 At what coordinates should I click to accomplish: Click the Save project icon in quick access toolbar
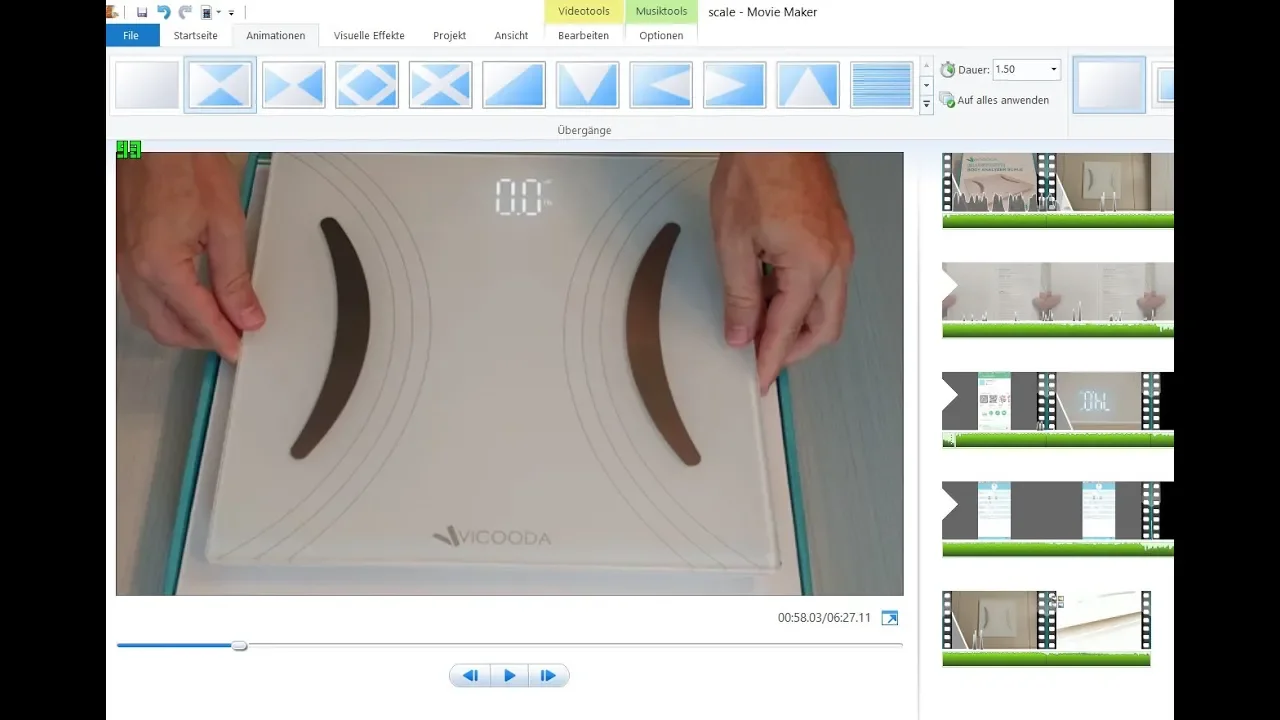pos(142,12)
